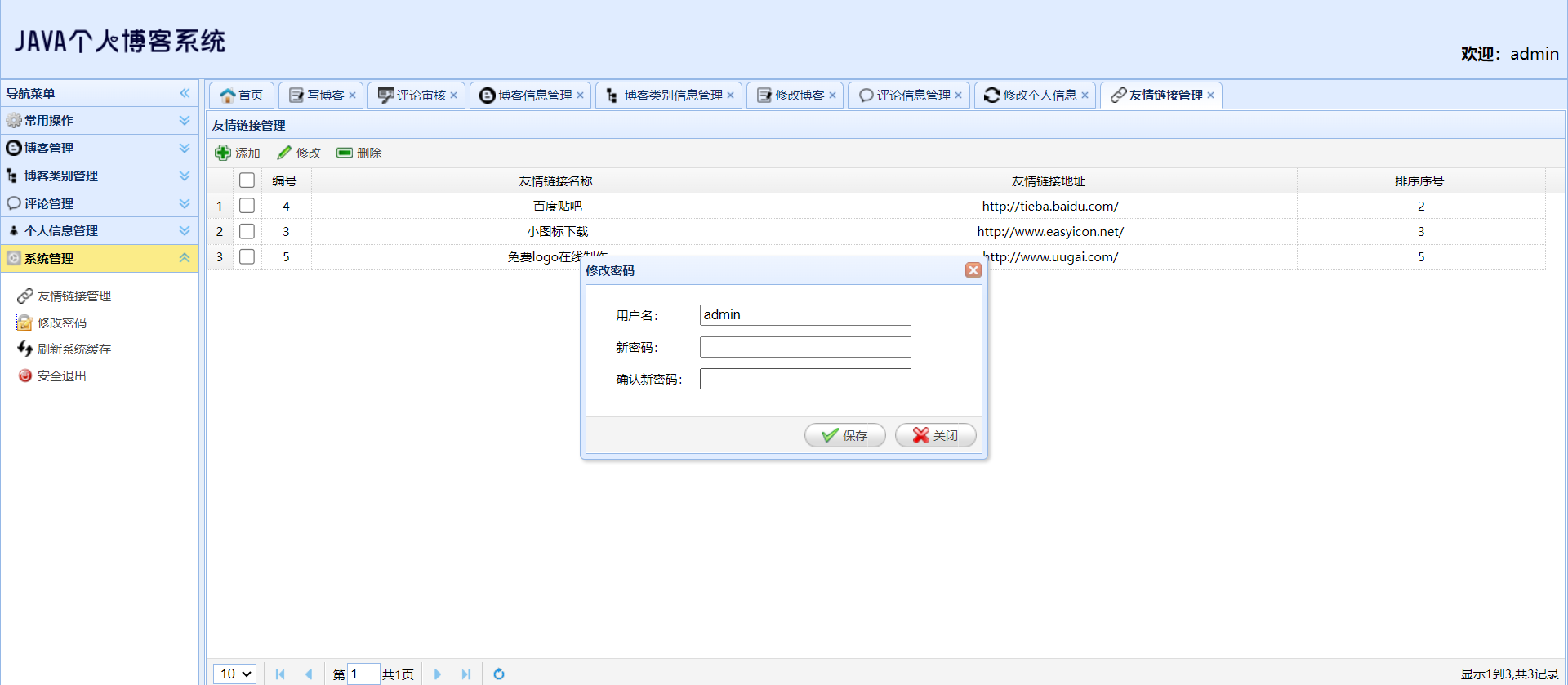Click the 添加 plus icon in toolbar
This screenshot has width=1568, height=685.
click(x=222, y=153)
